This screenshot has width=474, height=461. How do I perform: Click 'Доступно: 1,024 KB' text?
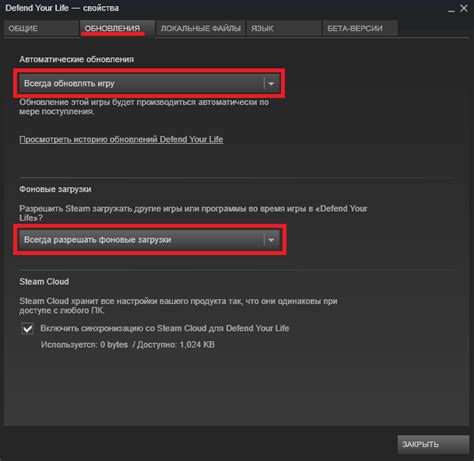coord(176,345)
